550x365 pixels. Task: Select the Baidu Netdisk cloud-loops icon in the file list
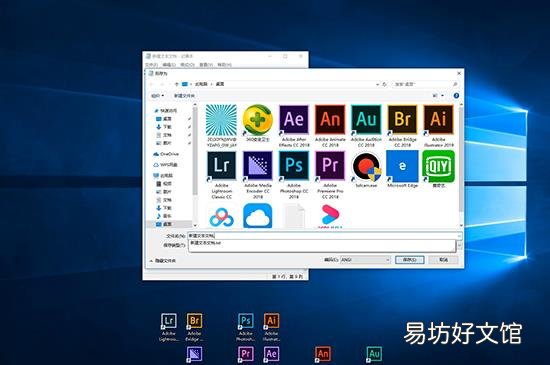[x=221, y=216]
